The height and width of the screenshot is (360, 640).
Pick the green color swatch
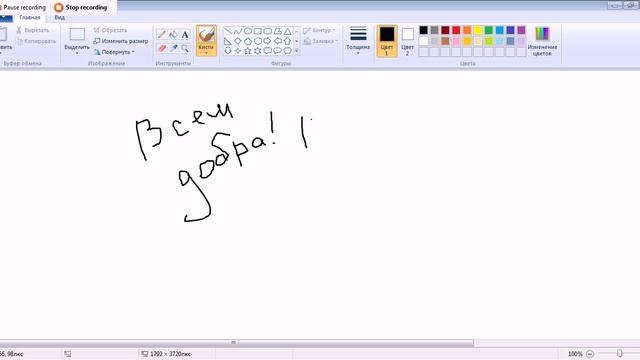pyautogui.click(x=489, y=30)
